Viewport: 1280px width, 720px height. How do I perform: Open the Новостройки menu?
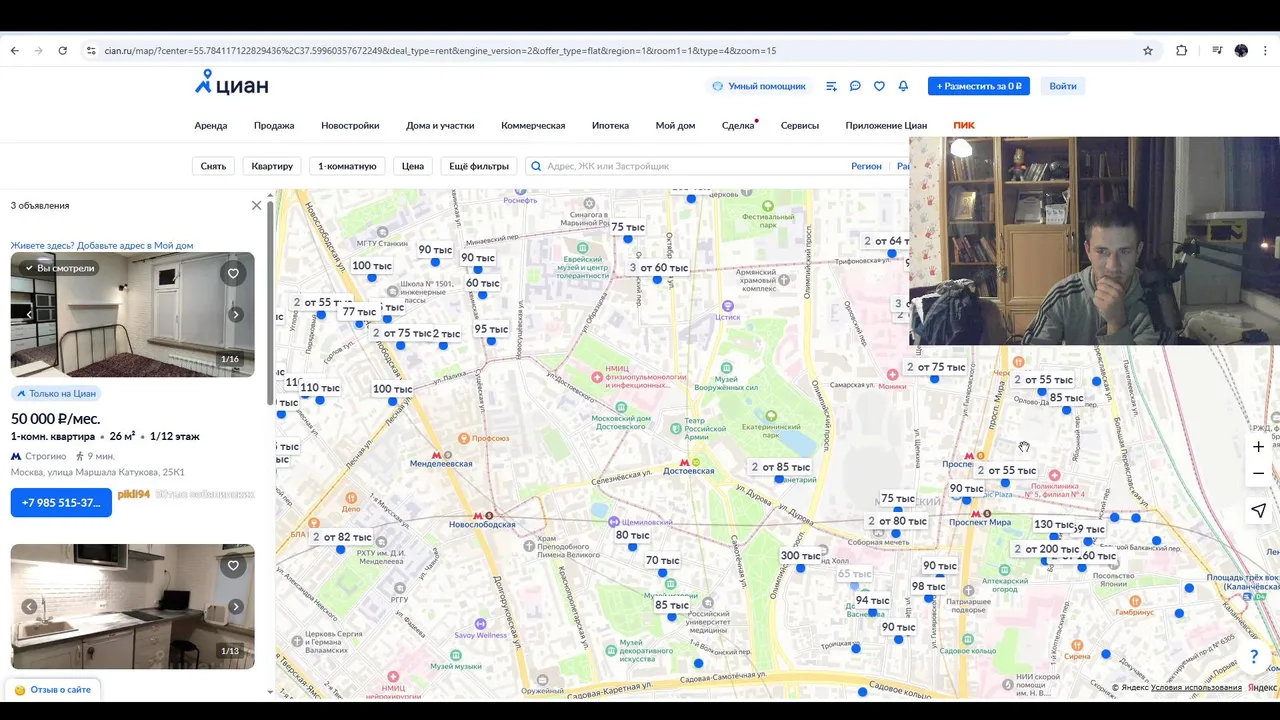tap(350, 125)
